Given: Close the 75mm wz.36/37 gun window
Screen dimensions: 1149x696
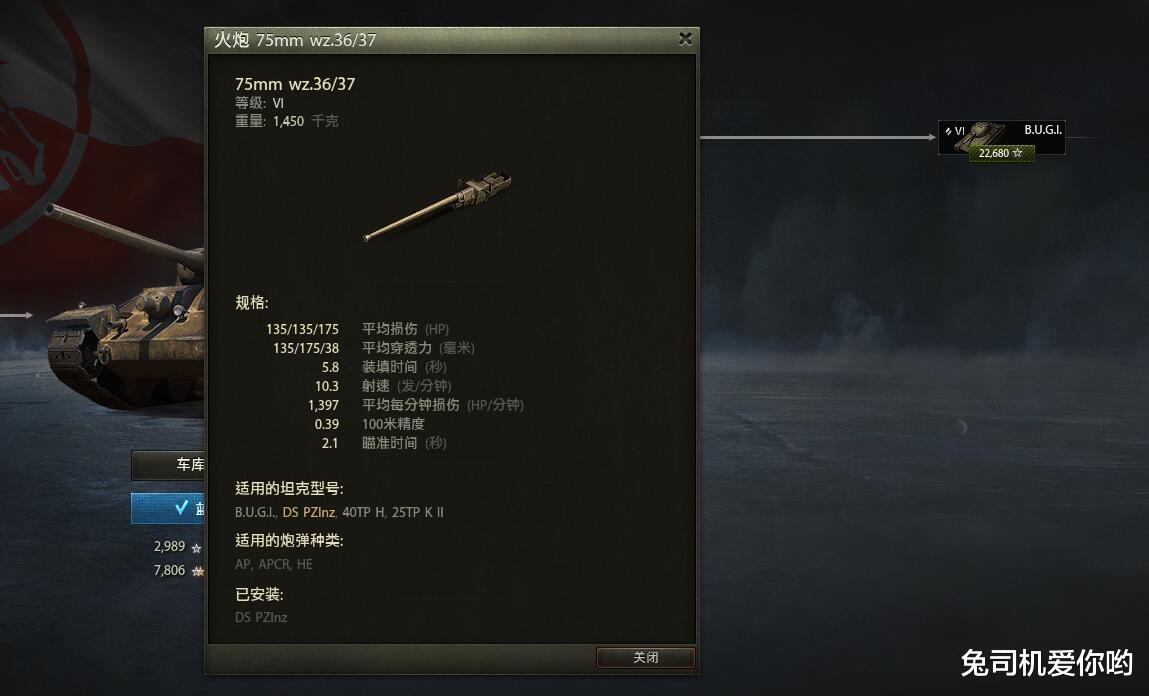Looking at the screenshot, I should [685, 39].
